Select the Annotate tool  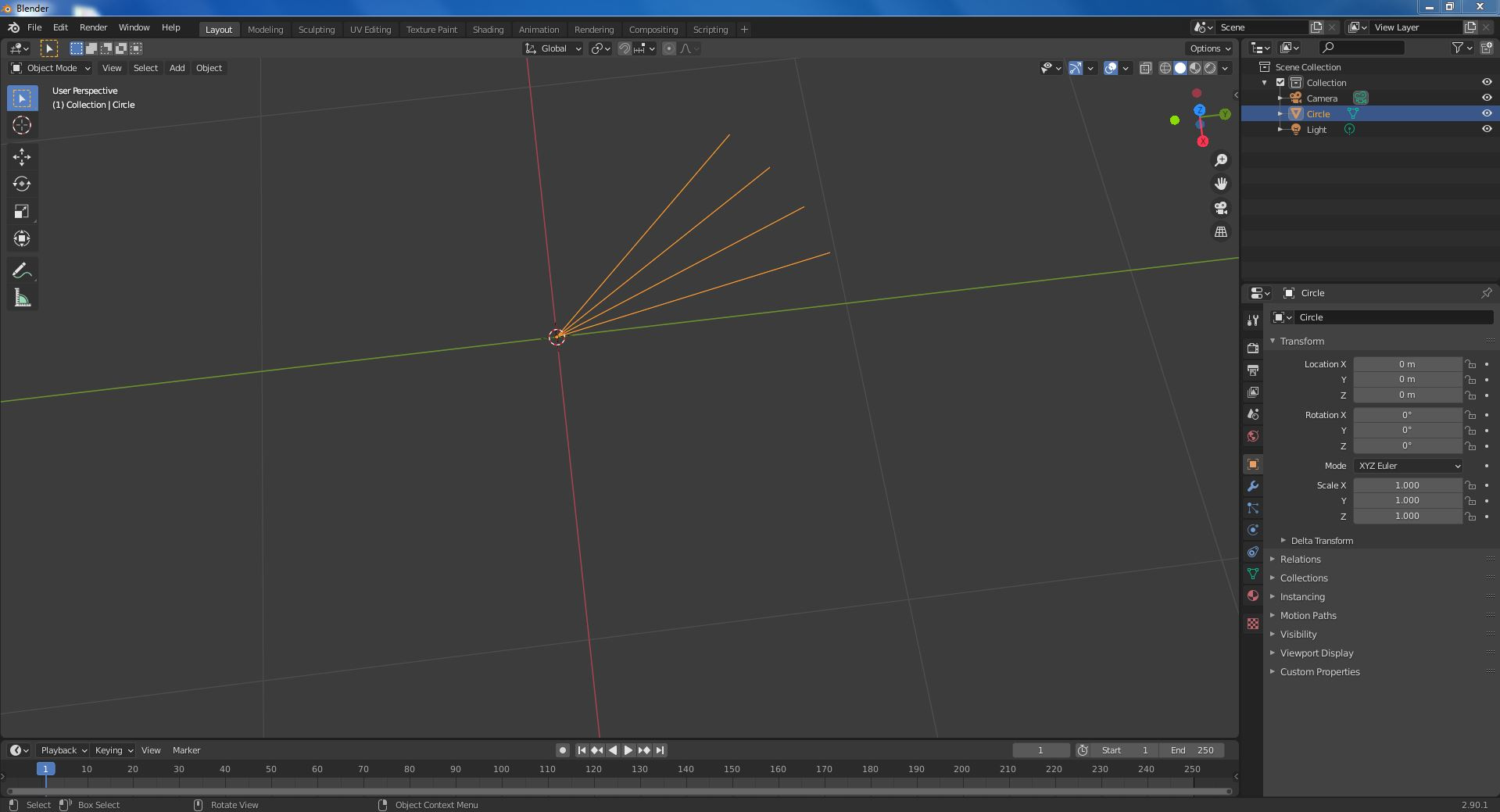(x=22, y=271)
